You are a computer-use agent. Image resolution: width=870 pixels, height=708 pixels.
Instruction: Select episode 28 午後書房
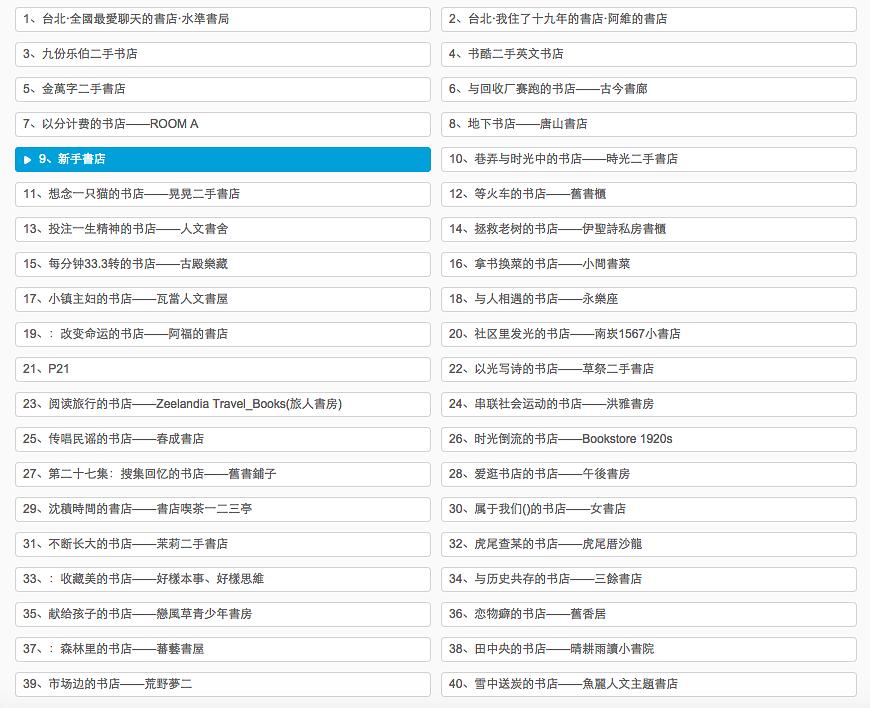point(649,474)
